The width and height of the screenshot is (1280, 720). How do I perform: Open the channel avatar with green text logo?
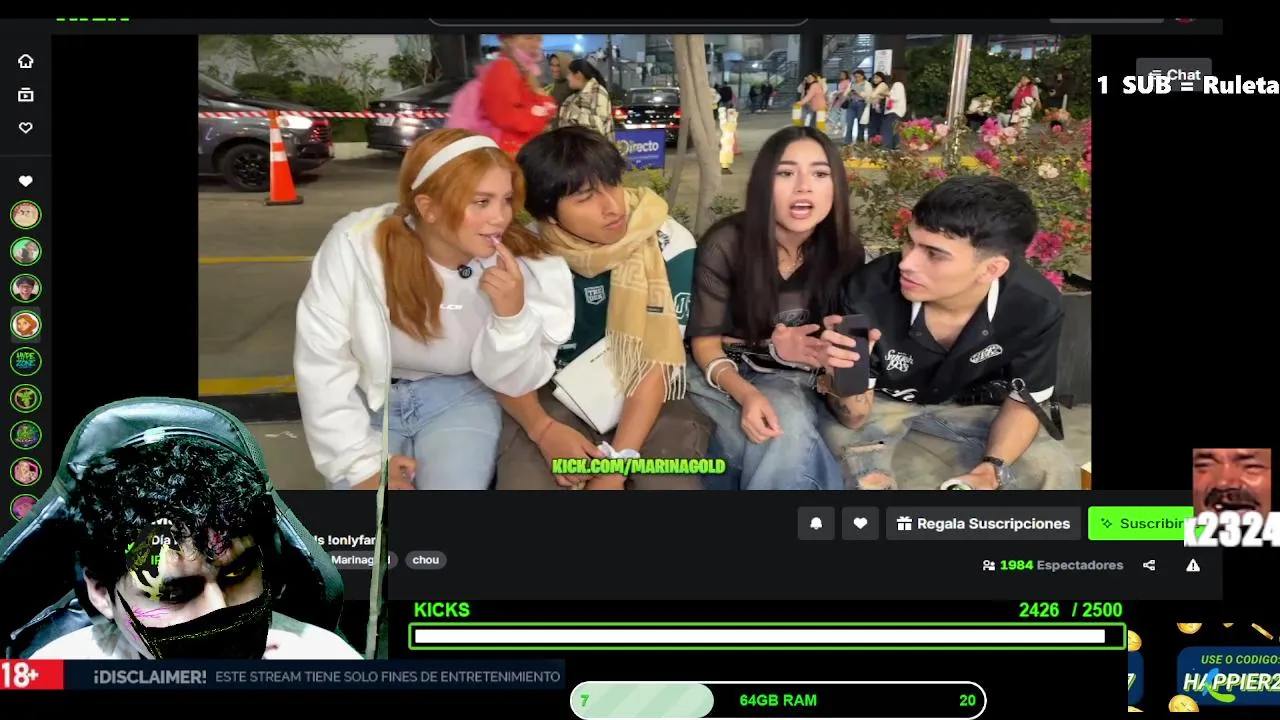pos(26,361)
